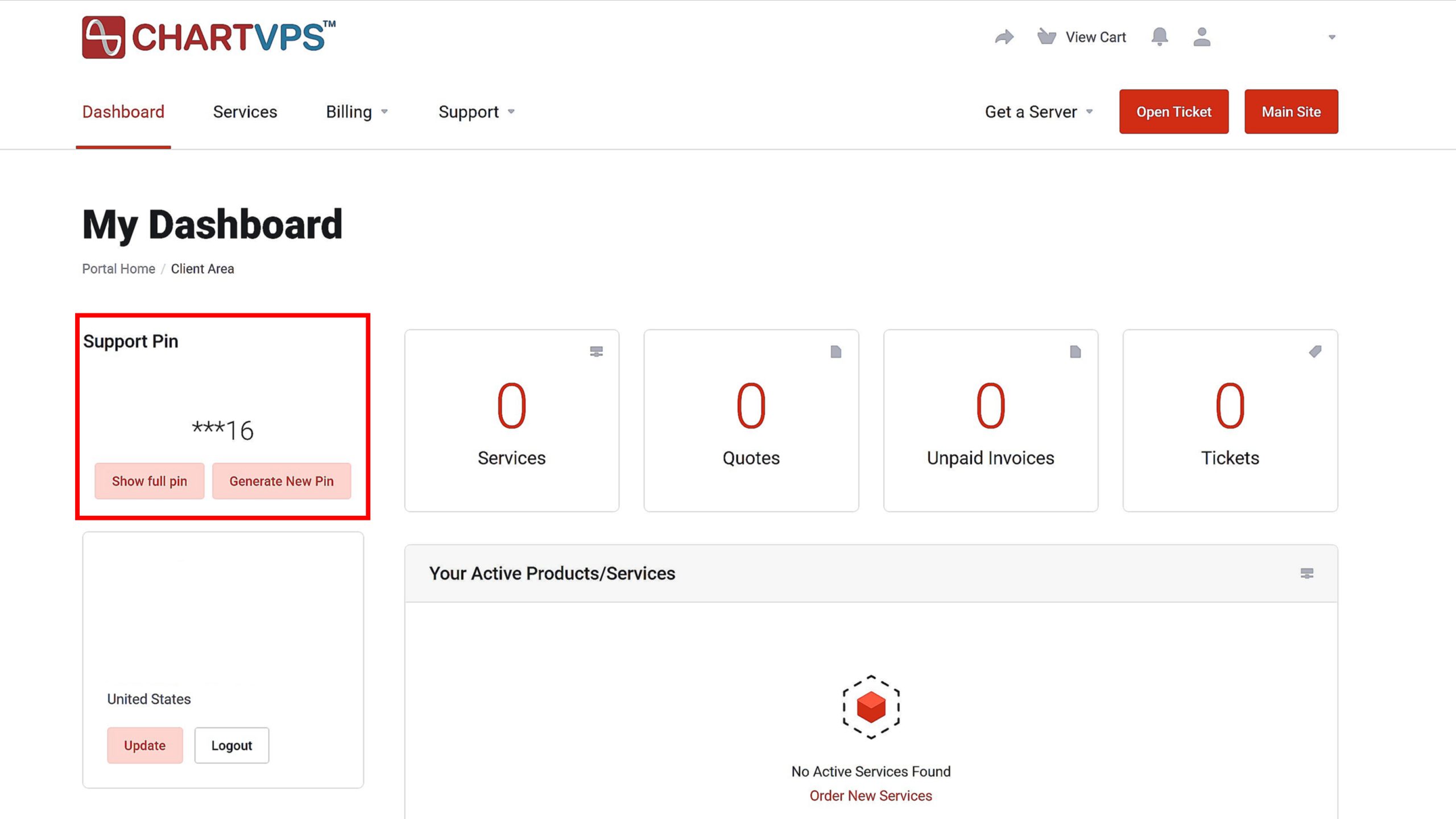Expand the account menu caret
Viewport: 1456px width, 819px height.
pyautogui.click(x=1331, y=38)
